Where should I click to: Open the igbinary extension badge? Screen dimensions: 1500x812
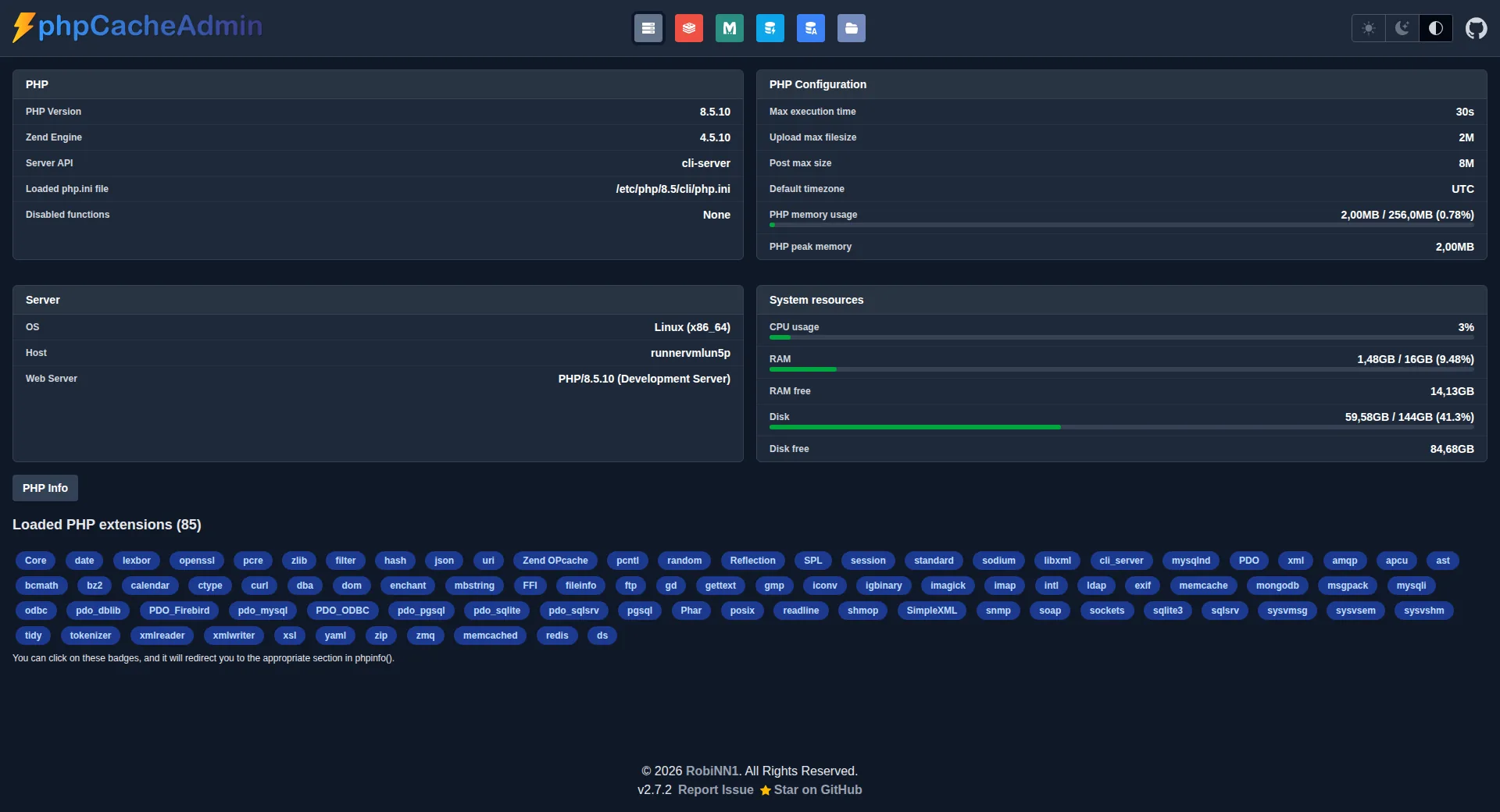pyautogui.click(x=884, y=586)
